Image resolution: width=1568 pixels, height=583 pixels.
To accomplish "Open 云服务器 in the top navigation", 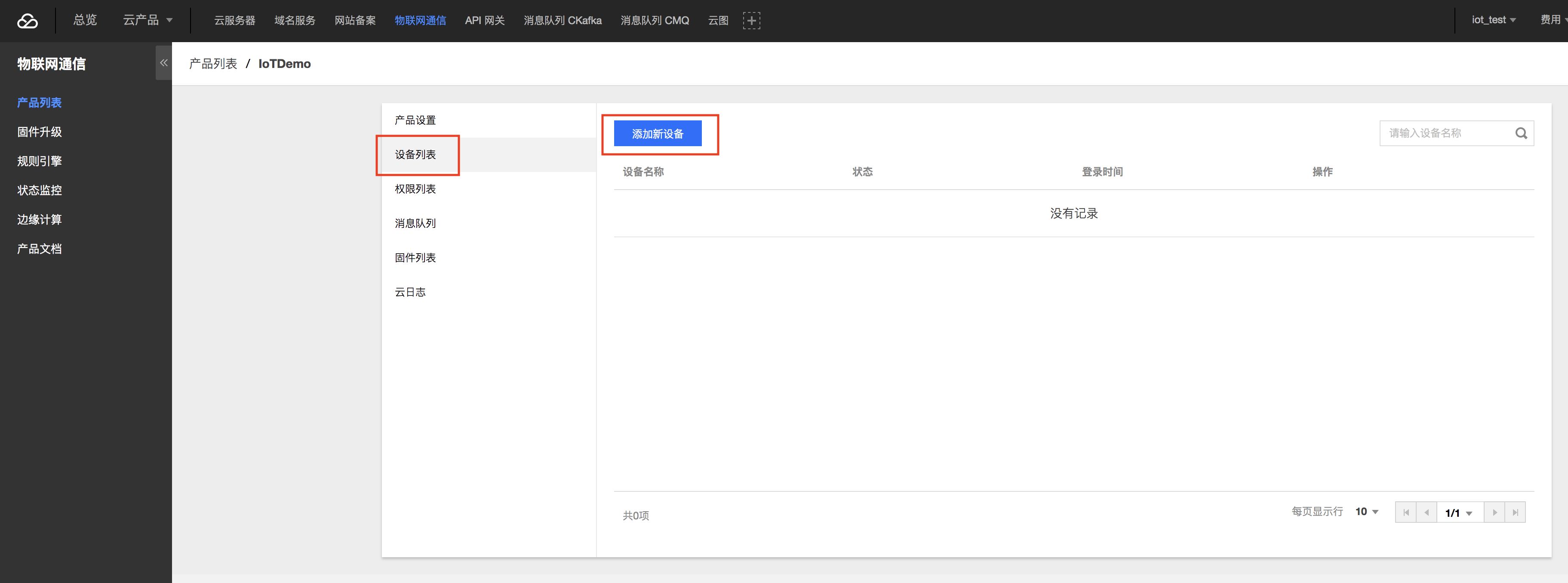I will (234, 21).
